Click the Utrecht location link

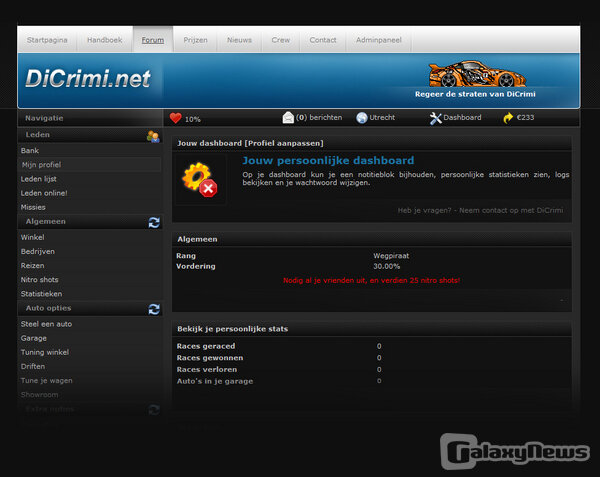(x=382, y=117)
